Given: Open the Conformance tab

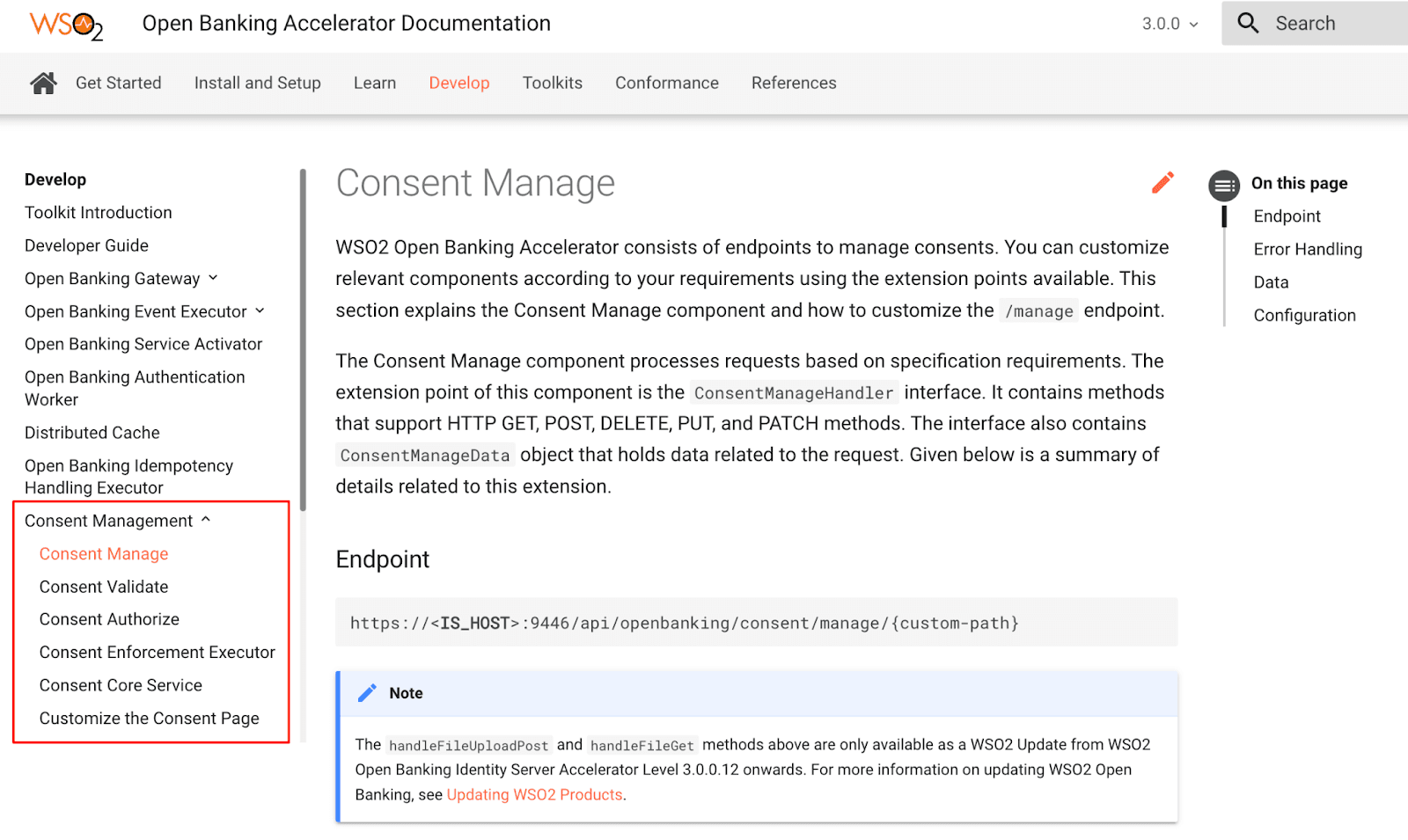Looking at the screenshot, I should (666, 83).
